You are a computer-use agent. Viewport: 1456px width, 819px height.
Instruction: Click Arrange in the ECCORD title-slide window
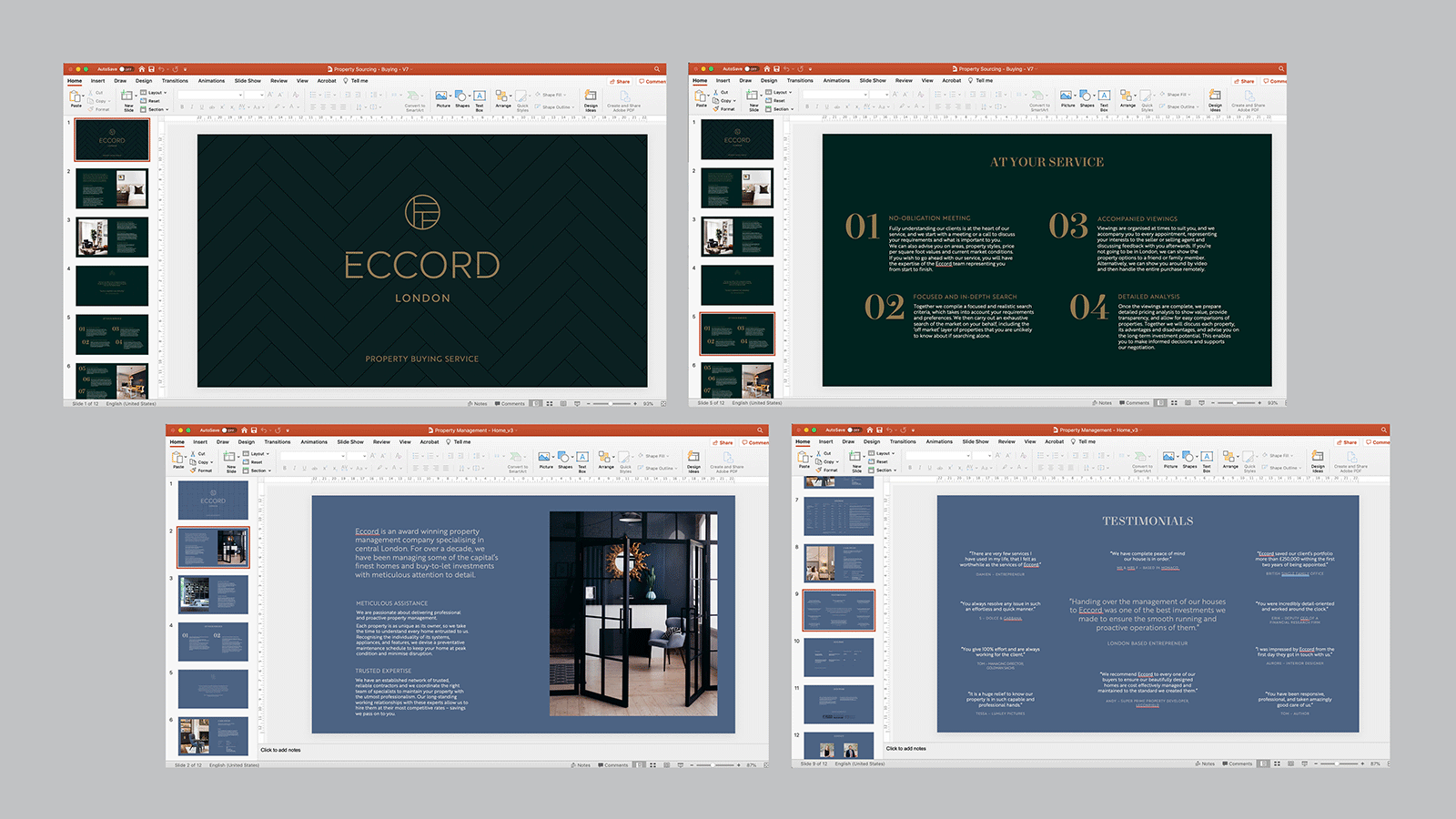[502, 99]
